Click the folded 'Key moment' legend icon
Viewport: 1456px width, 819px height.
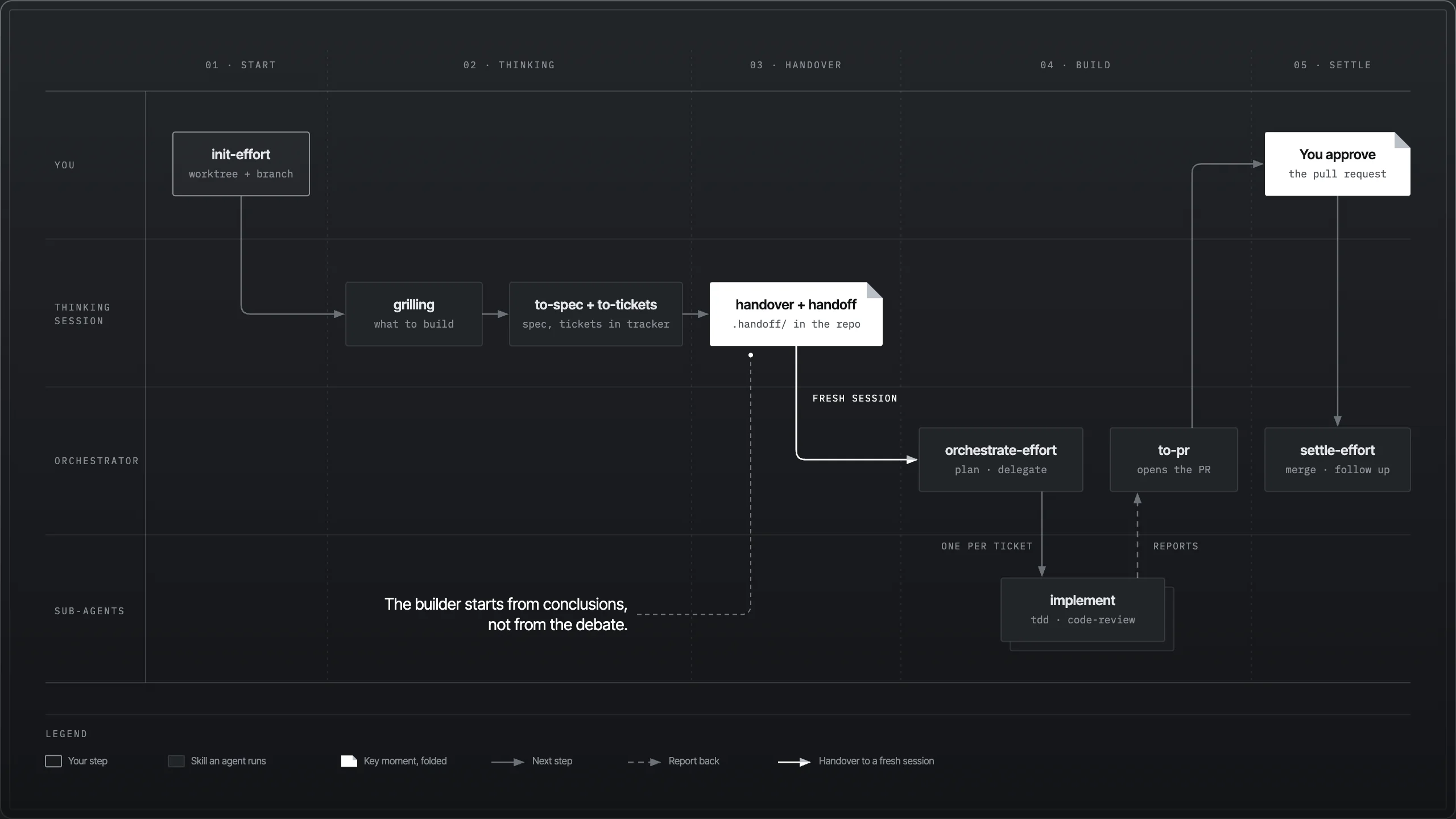tap(349, 761)
